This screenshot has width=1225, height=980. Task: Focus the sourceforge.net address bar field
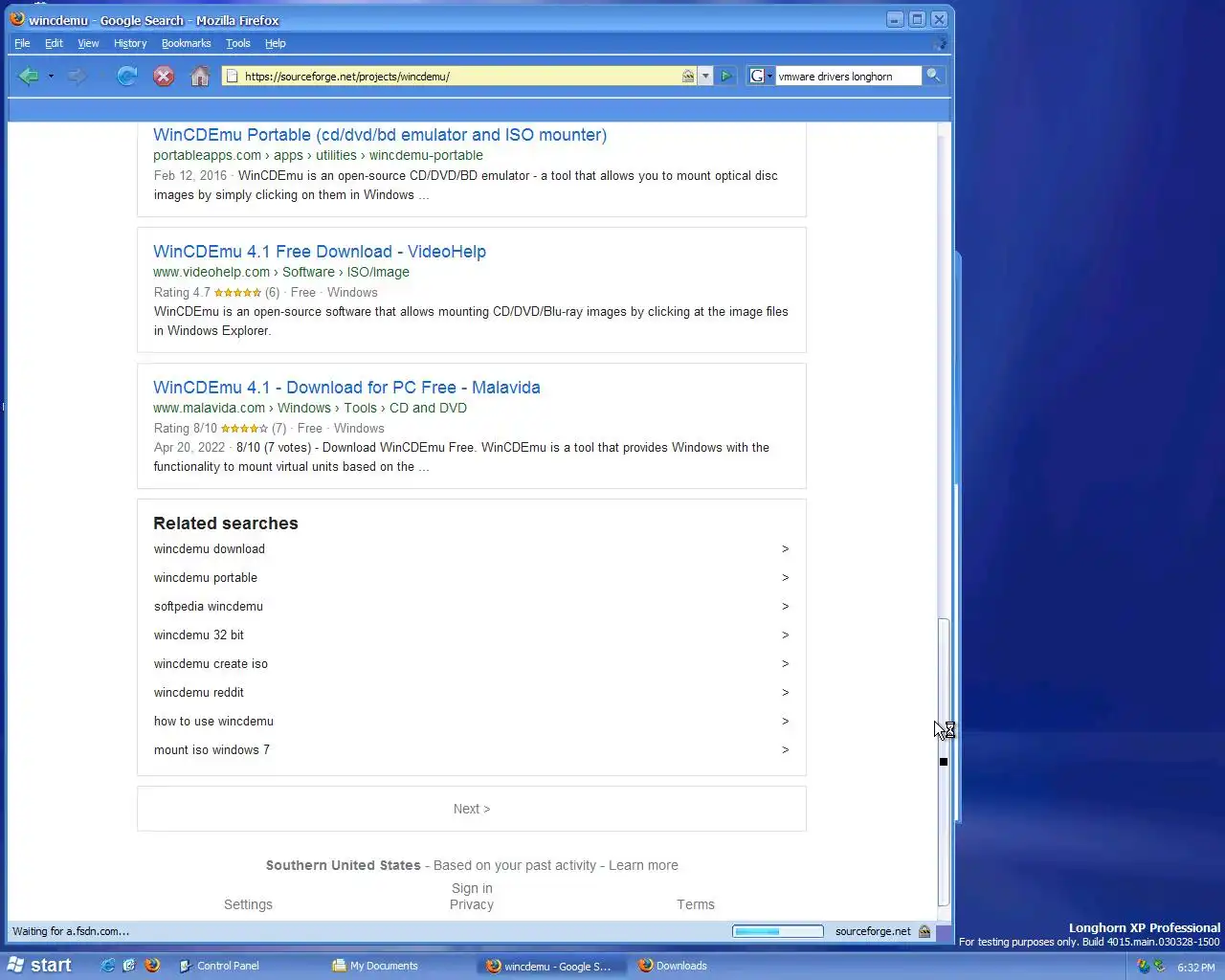click(x=459, y=77)
